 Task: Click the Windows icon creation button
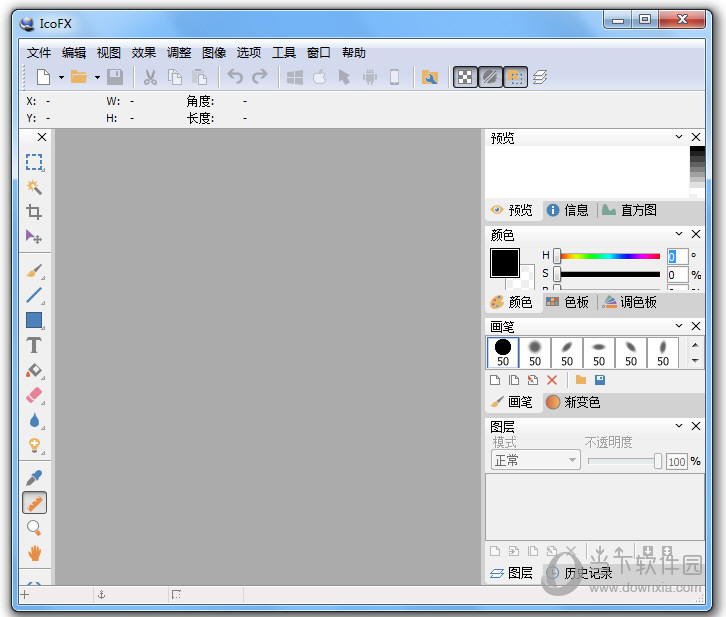pos(295,77)
